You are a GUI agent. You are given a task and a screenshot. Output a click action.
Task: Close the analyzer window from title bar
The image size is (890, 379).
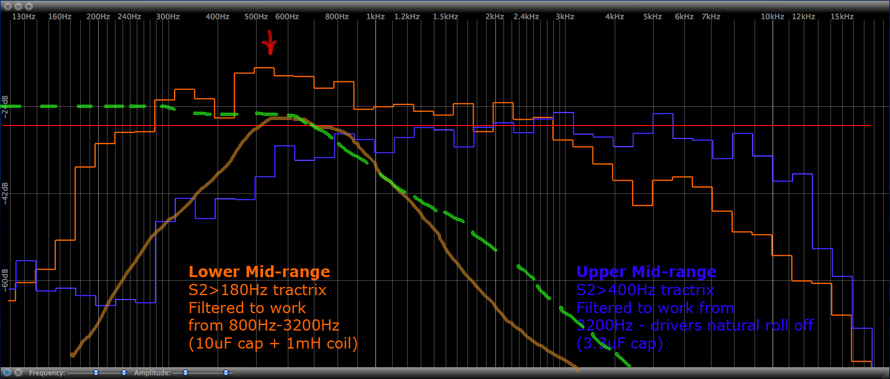pyautogui.click(x=7, y=6)
